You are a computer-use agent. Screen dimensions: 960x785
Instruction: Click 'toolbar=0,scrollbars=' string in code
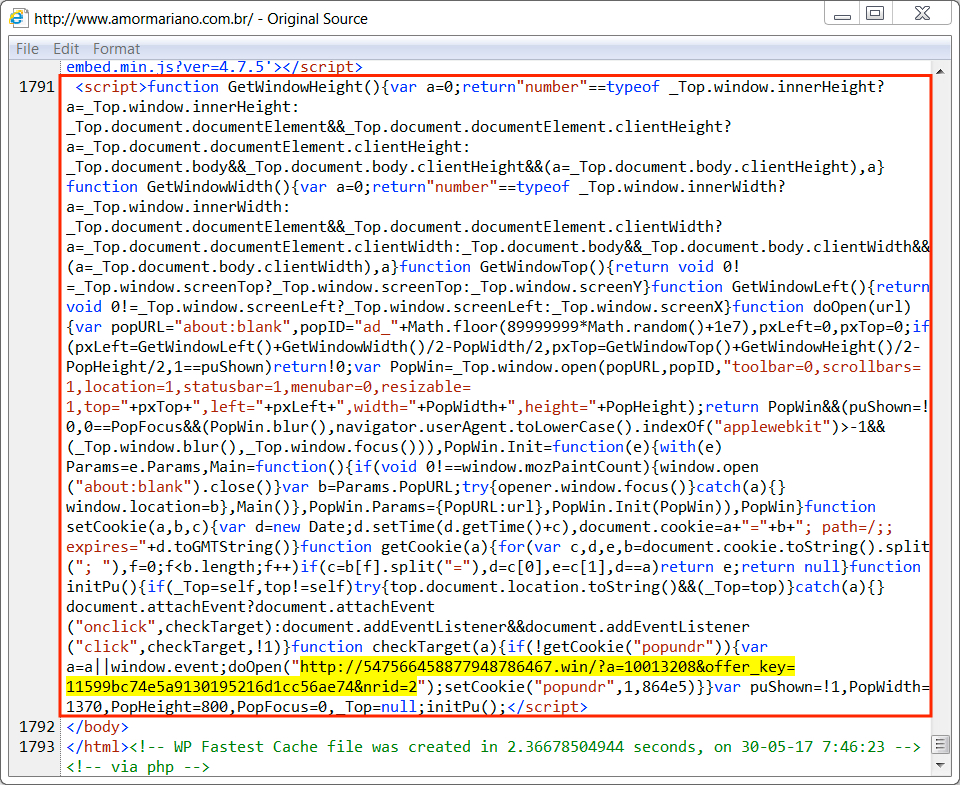[822, 367]
